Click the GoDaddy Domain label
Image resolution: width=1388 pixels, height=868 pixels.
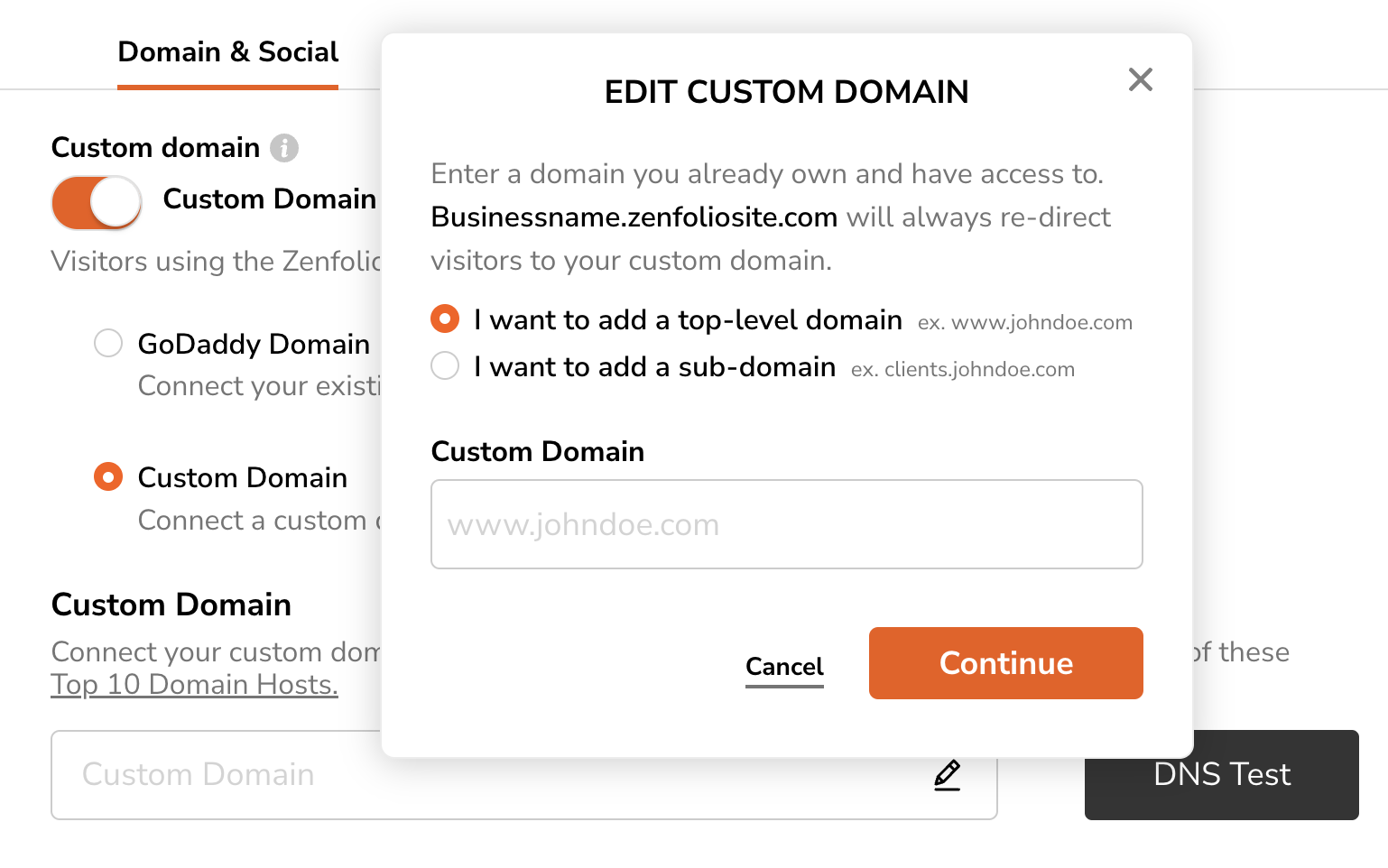254,344
